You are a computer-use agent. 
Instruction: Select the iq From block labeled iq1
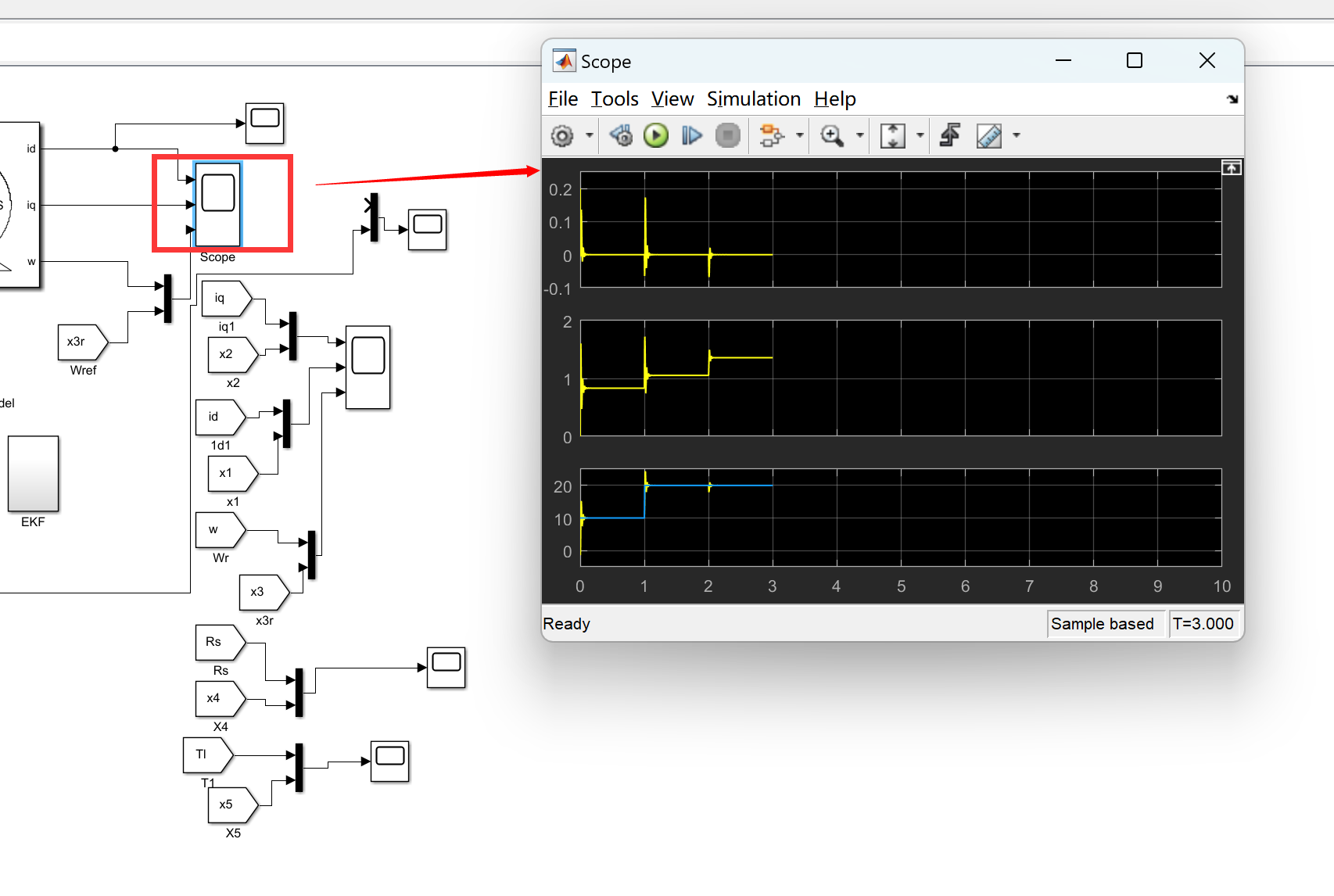point(227,299)
